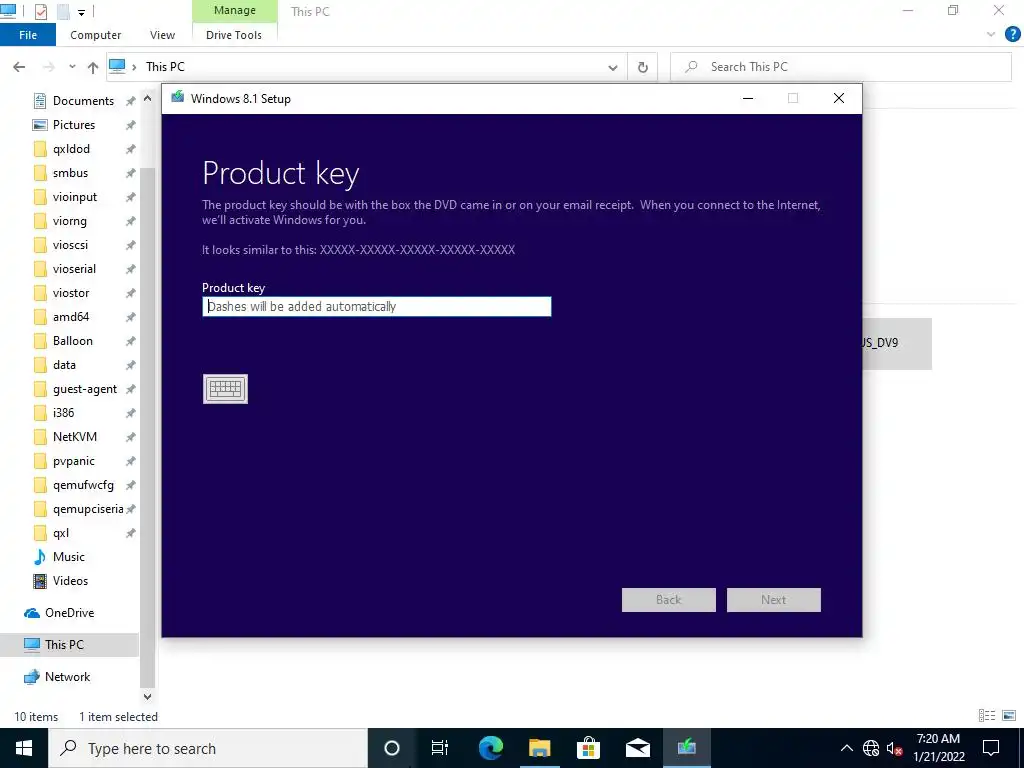The width and height of the screenshot is (1024, 768).
Task: Click the Next button in Setup
Action: pos(773,600)
